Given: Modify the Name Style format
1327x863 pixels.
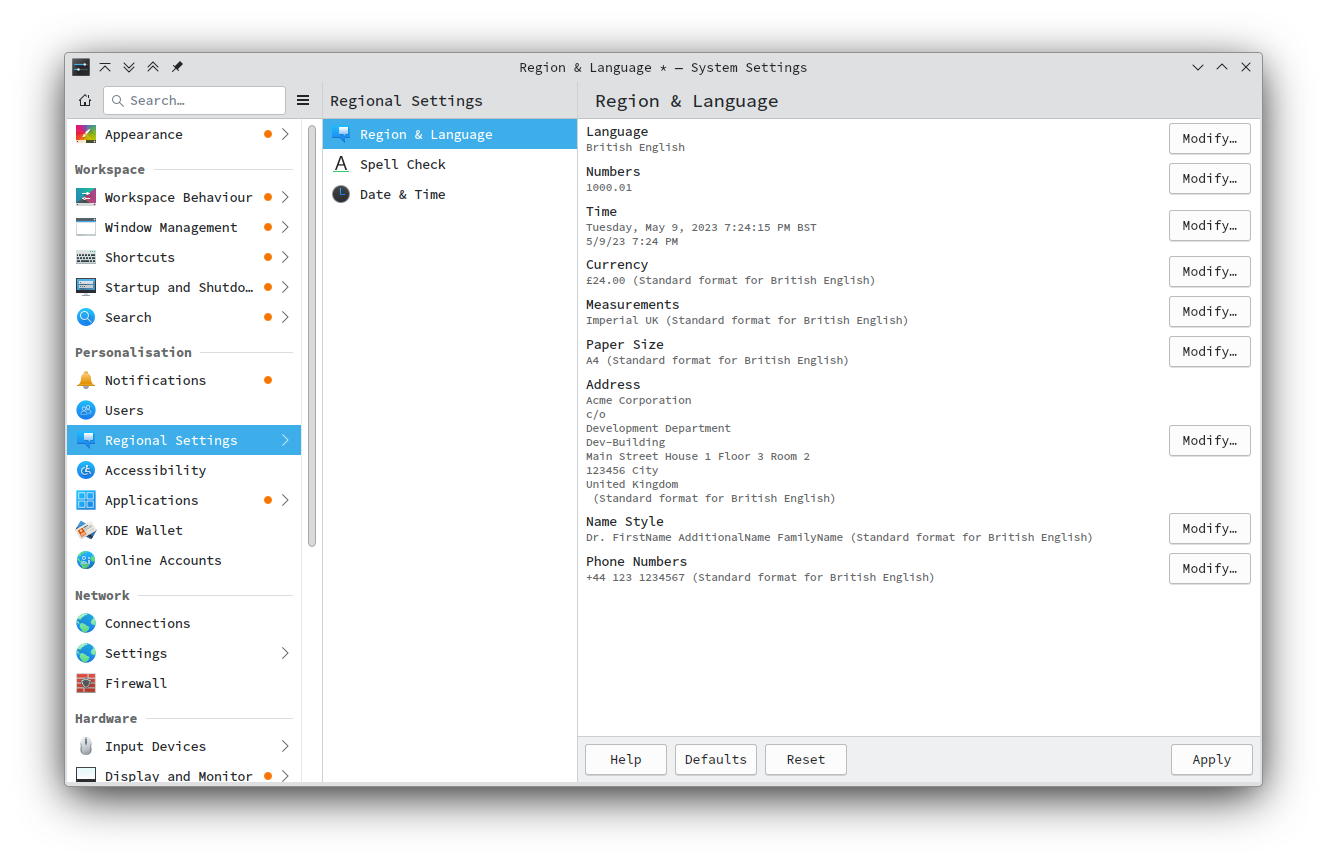Looking at the screenshot, I should coord(1210,529).
